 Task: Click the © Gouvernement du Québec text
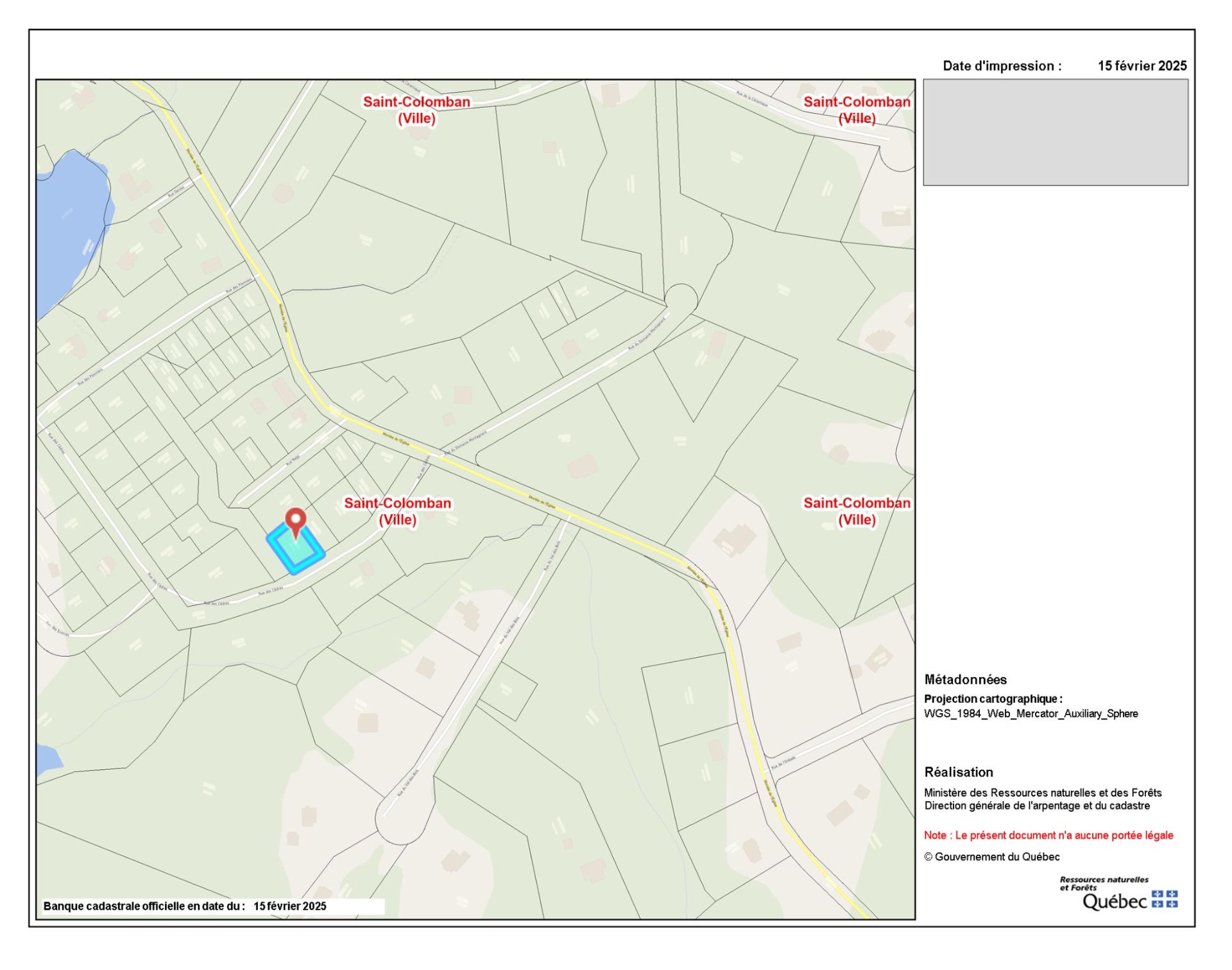click(991, 856)
